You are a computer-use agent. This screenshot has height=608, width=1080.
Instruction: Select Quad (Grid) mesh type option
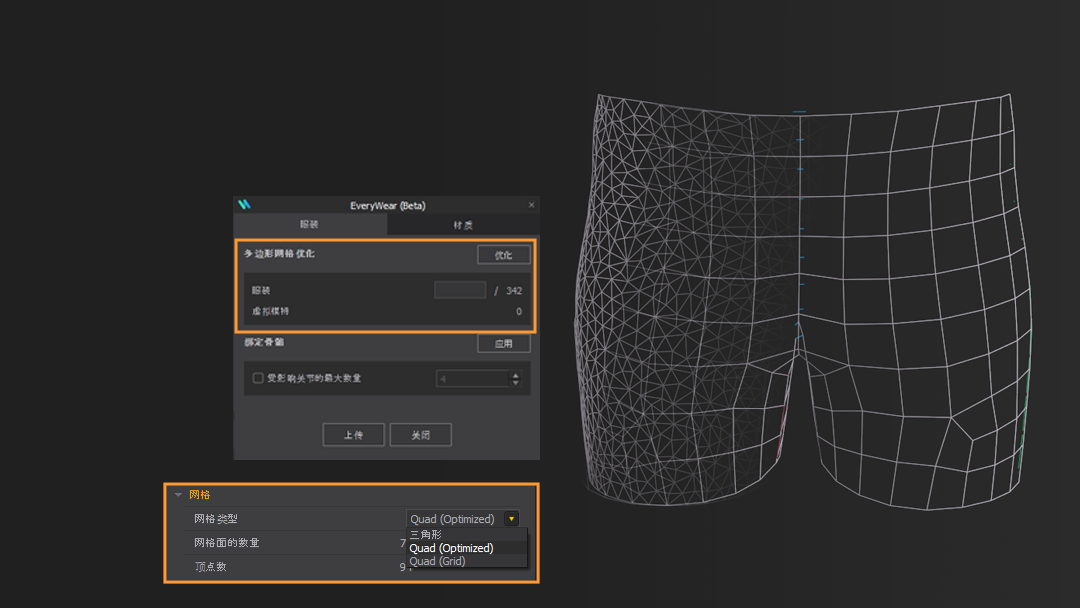click(437, 561)
